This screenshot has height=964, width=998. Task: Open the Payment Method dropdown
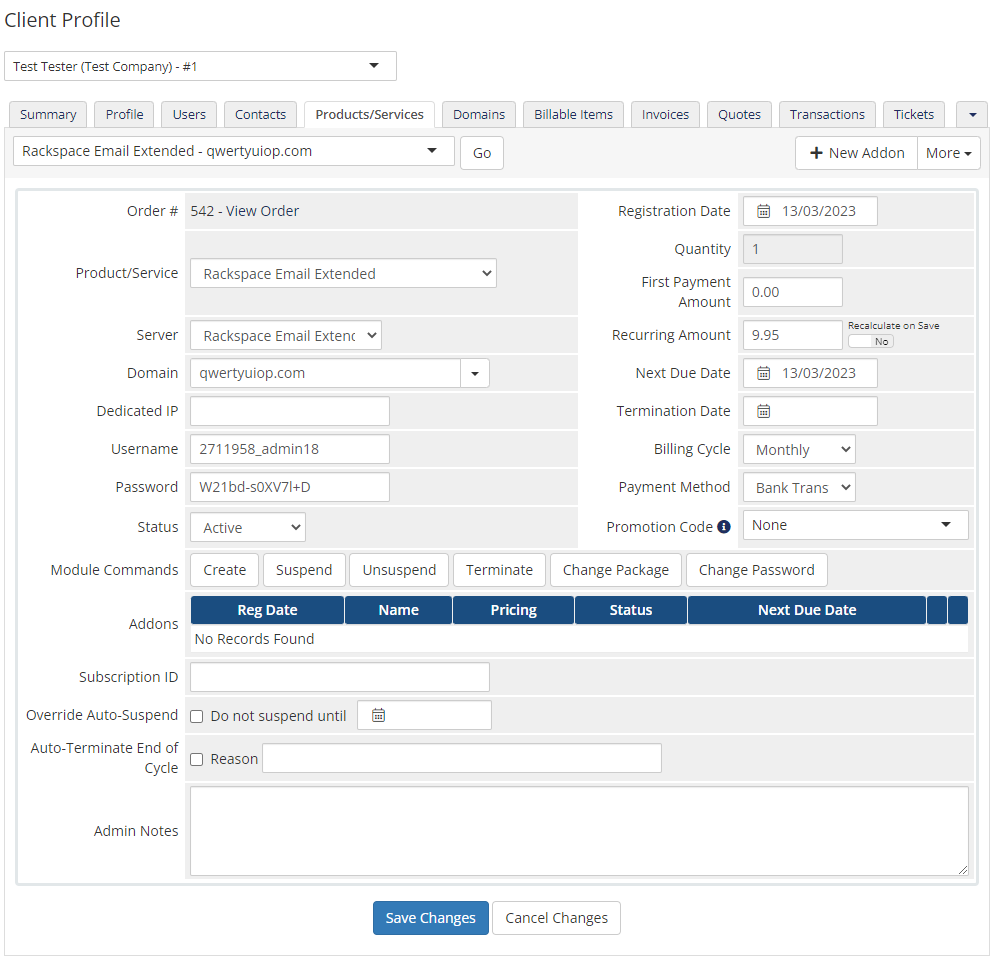click(x=799, y=488)
